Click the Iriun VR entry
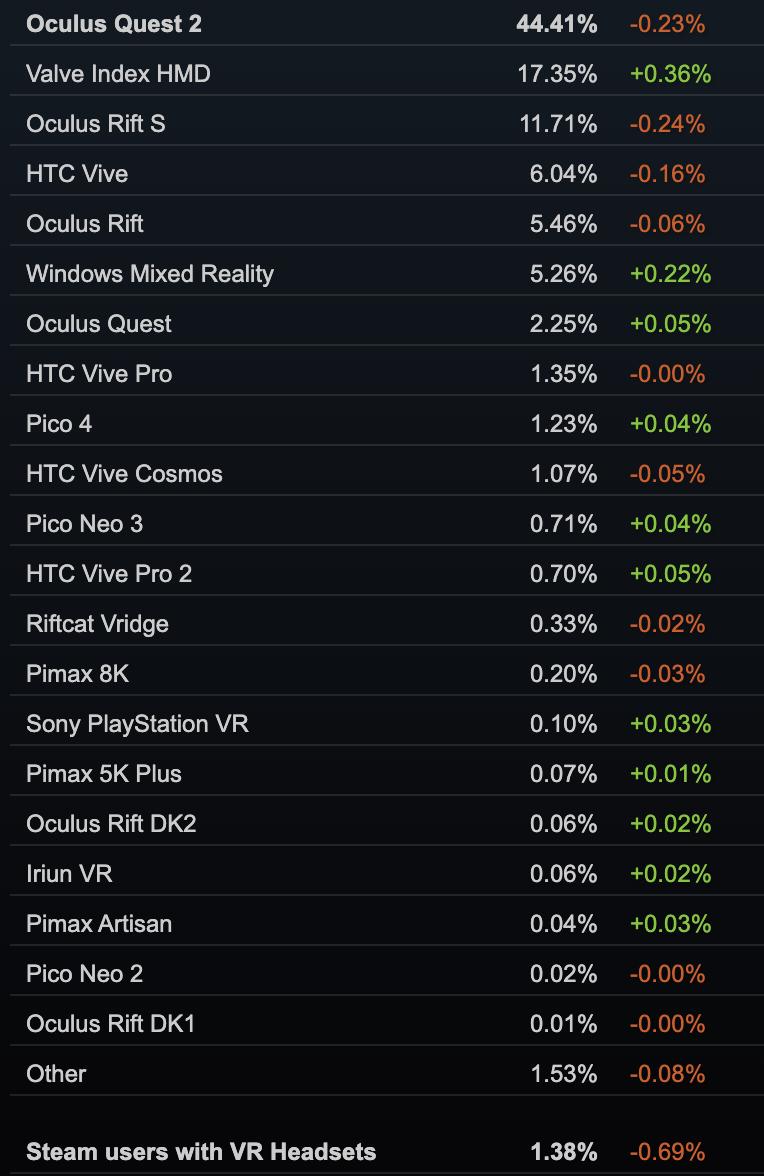 click(x=69, y=874)
